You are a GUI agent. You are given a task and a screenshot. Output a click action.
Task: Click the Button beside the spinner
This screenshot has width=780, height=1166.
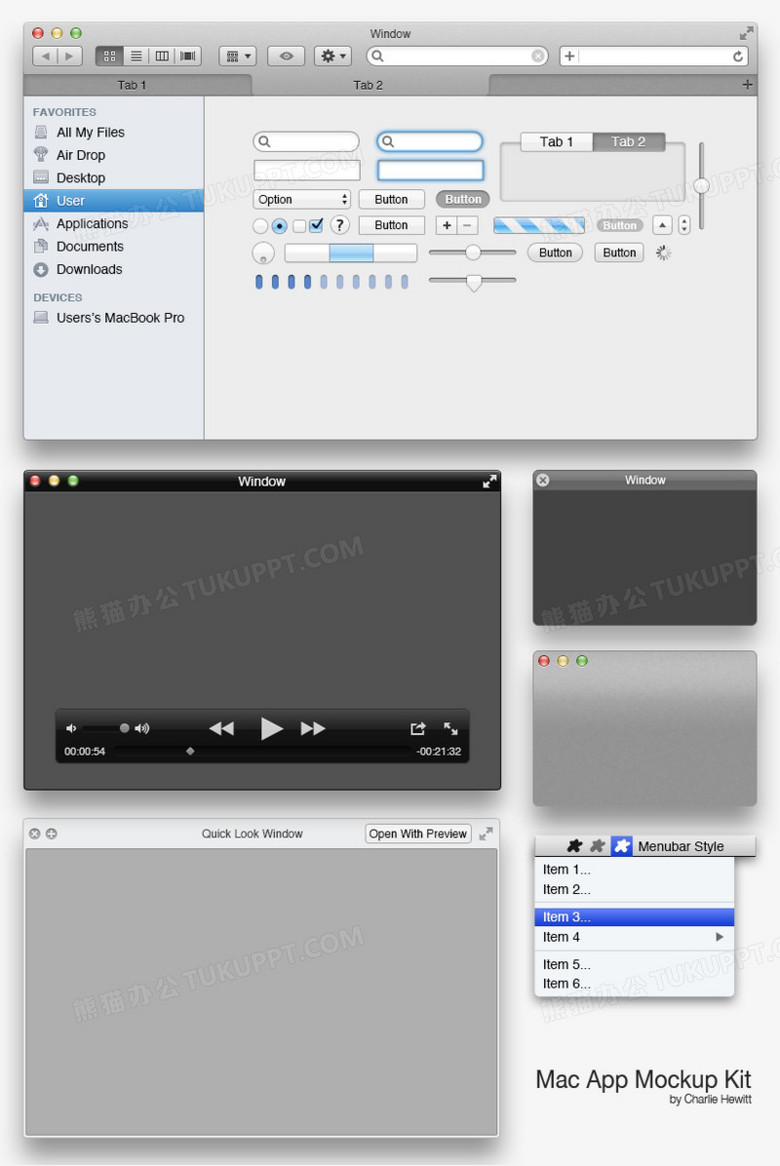[619, 253]
